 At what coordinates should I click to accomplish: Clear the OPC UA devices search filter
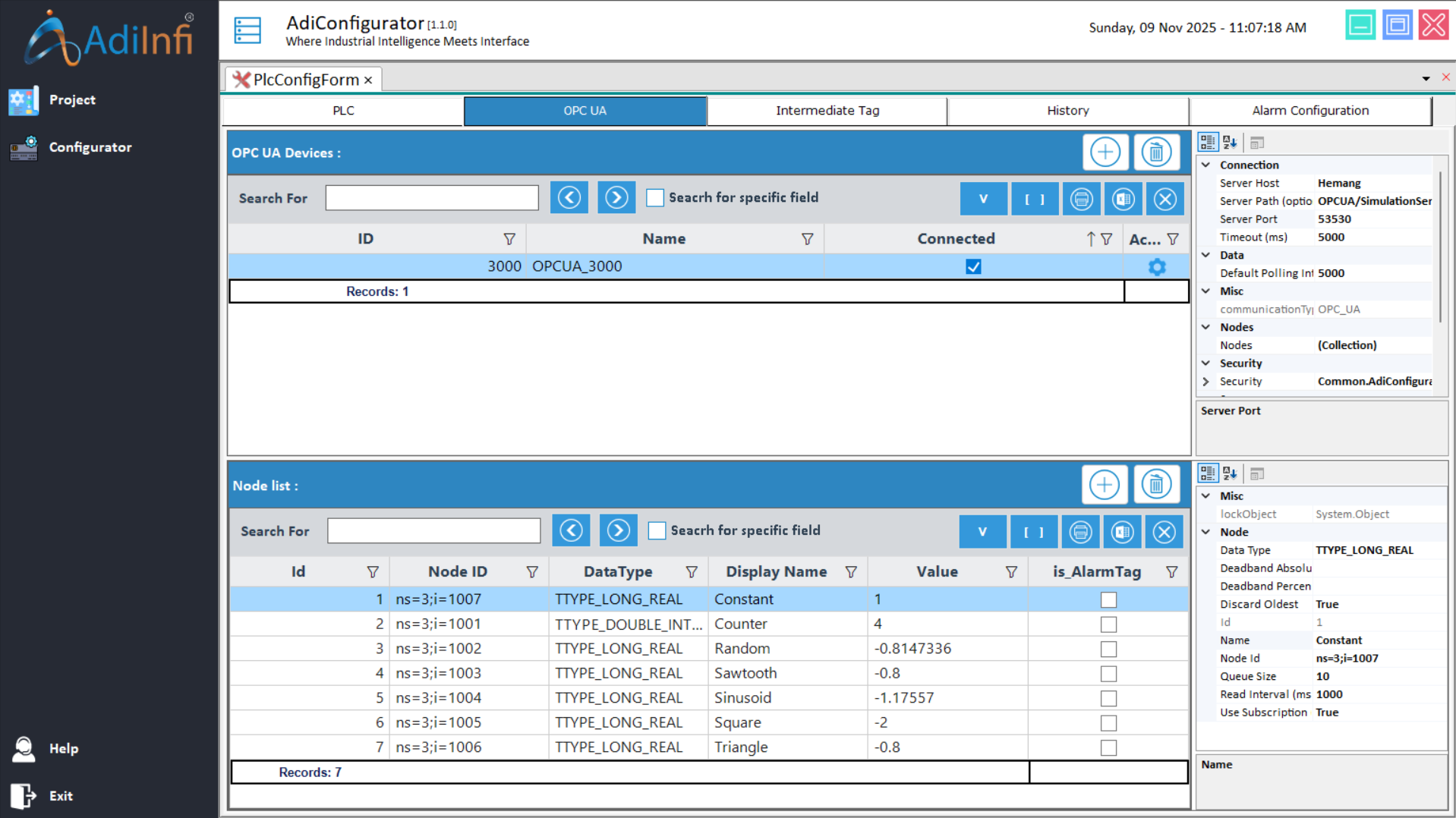pyautogui.click(x=1164, y=199)
